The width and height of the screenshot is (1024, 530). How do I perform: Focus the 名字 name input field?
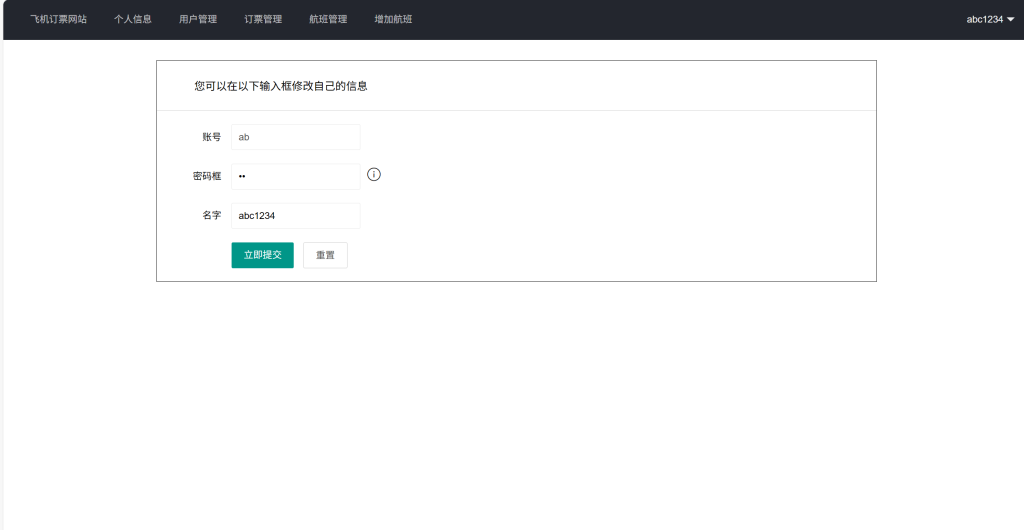click(296, 215)
